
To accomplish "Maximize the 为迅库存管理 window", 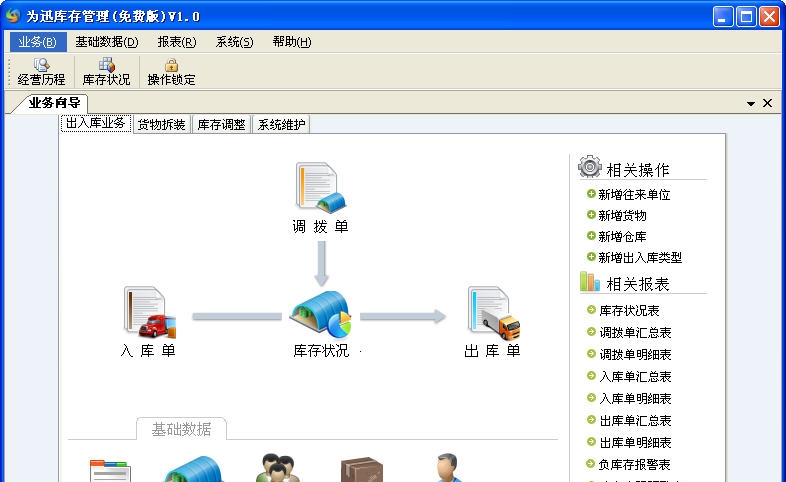I will coord(746,17).
